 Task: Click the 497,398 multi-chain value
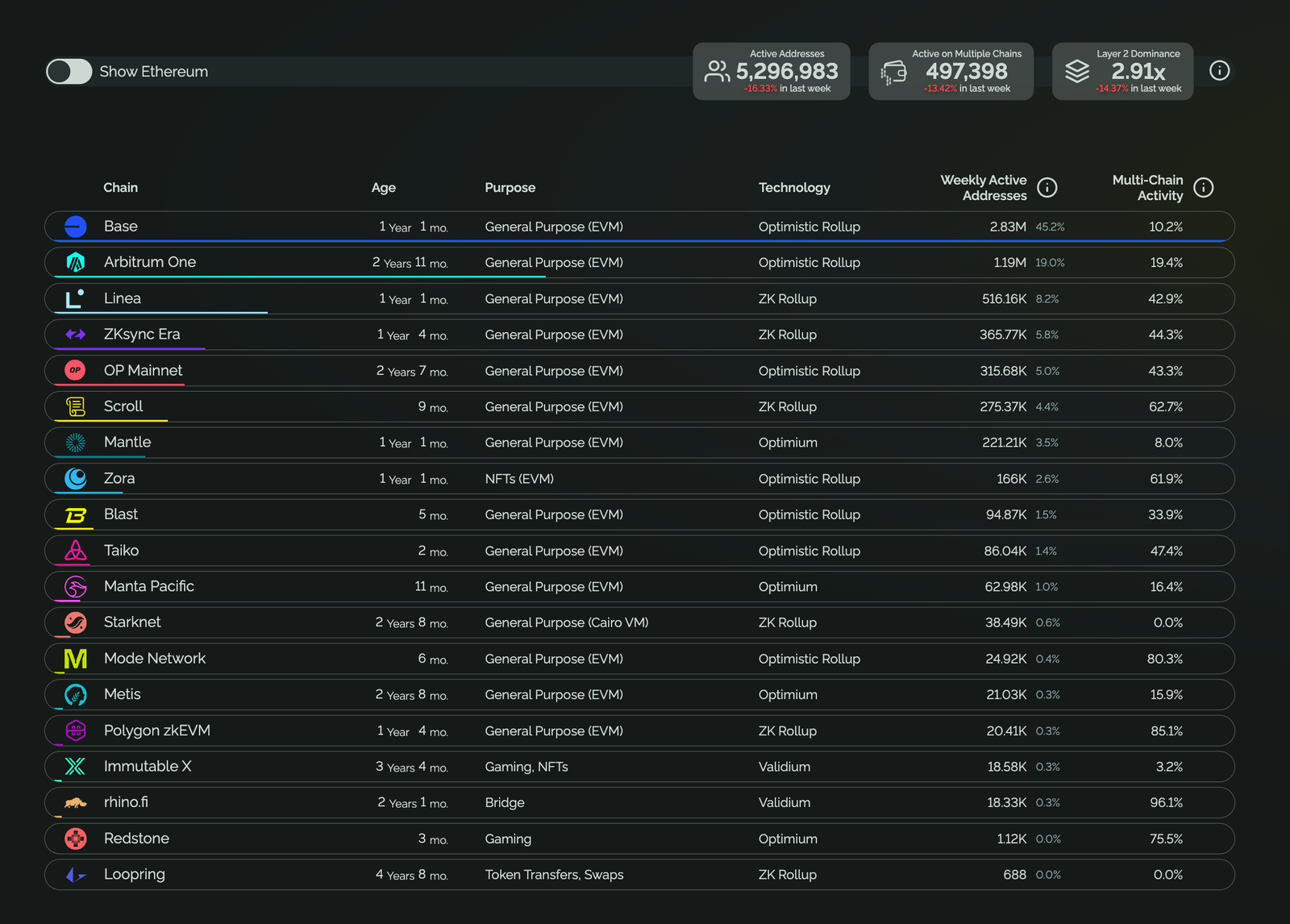(967, 72)
